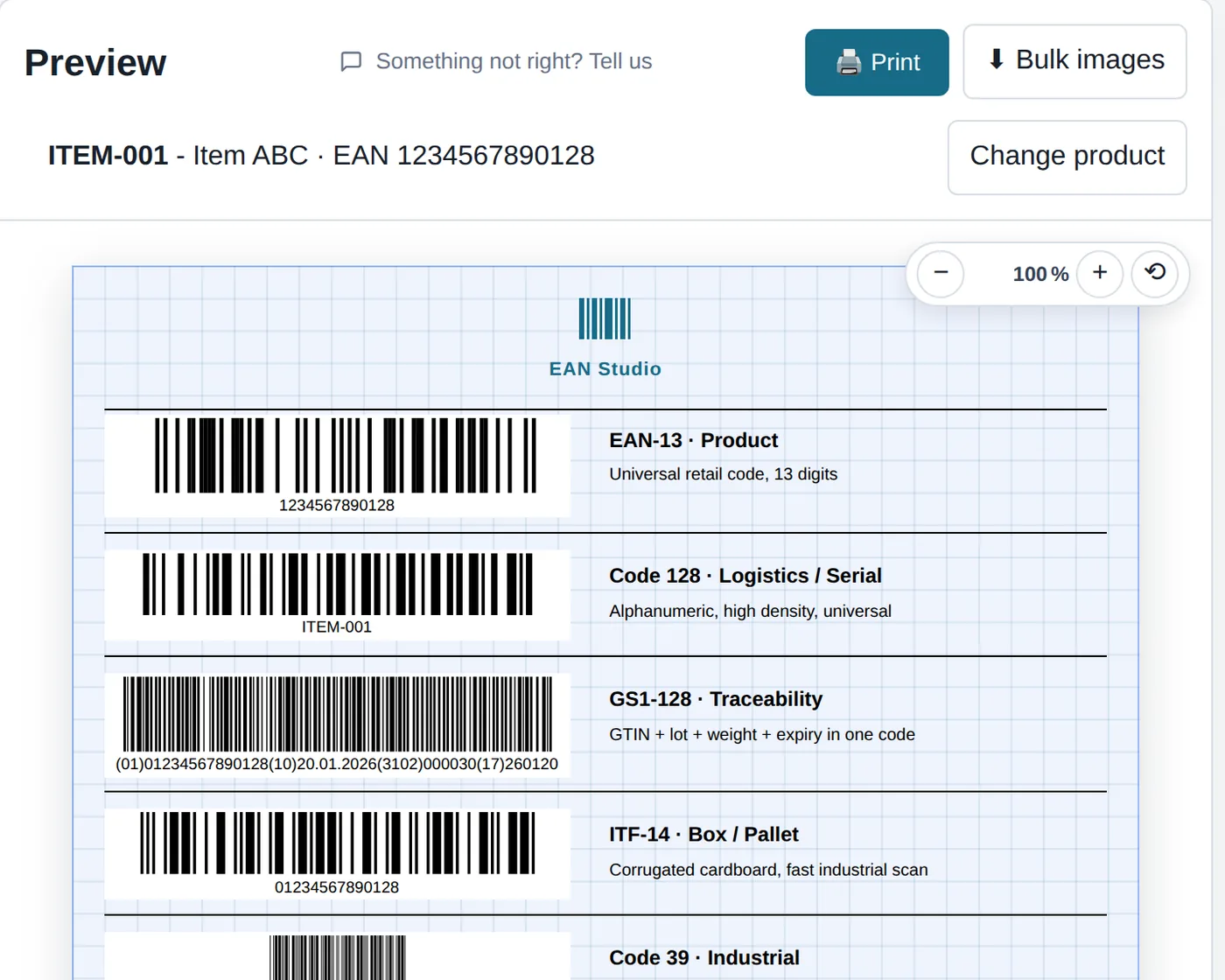Click the (01)01234567890128 GS1 caption text
The height and width of the screenshot is (980, 1225).
point(337,764)
